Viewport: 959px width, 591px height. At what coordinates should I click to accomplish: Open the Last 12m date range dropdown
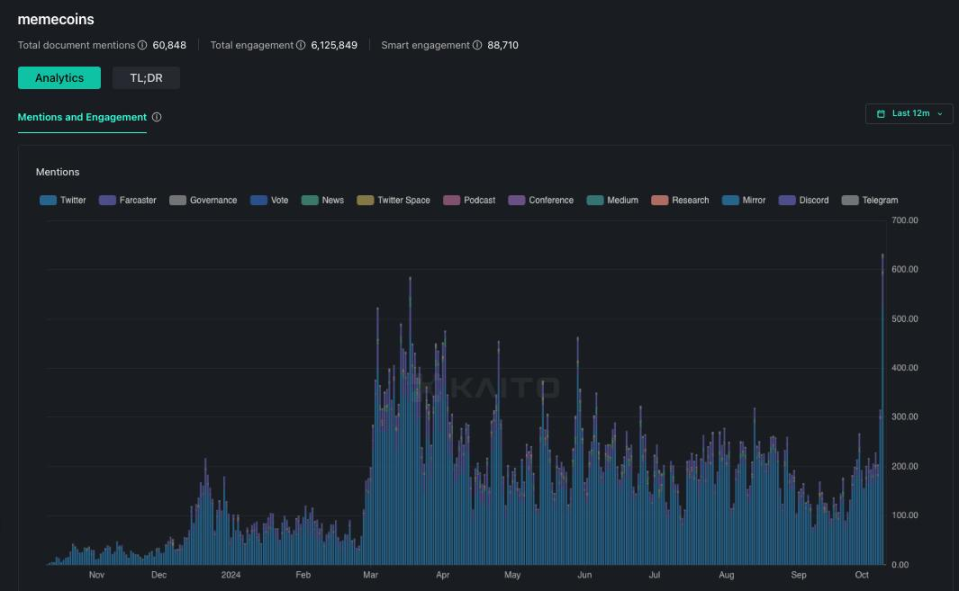click(909, 114)
